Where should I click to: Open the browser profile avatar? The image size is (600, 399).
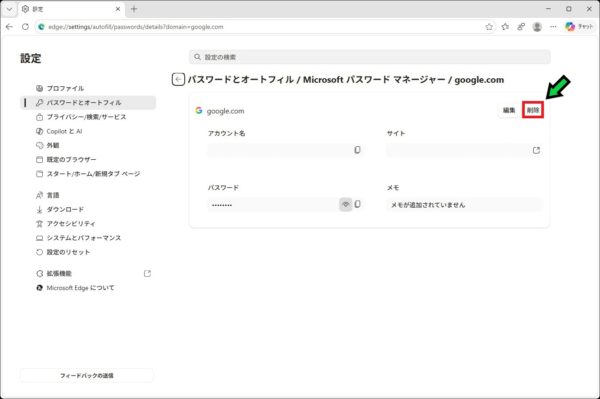(x=537, y=27)
